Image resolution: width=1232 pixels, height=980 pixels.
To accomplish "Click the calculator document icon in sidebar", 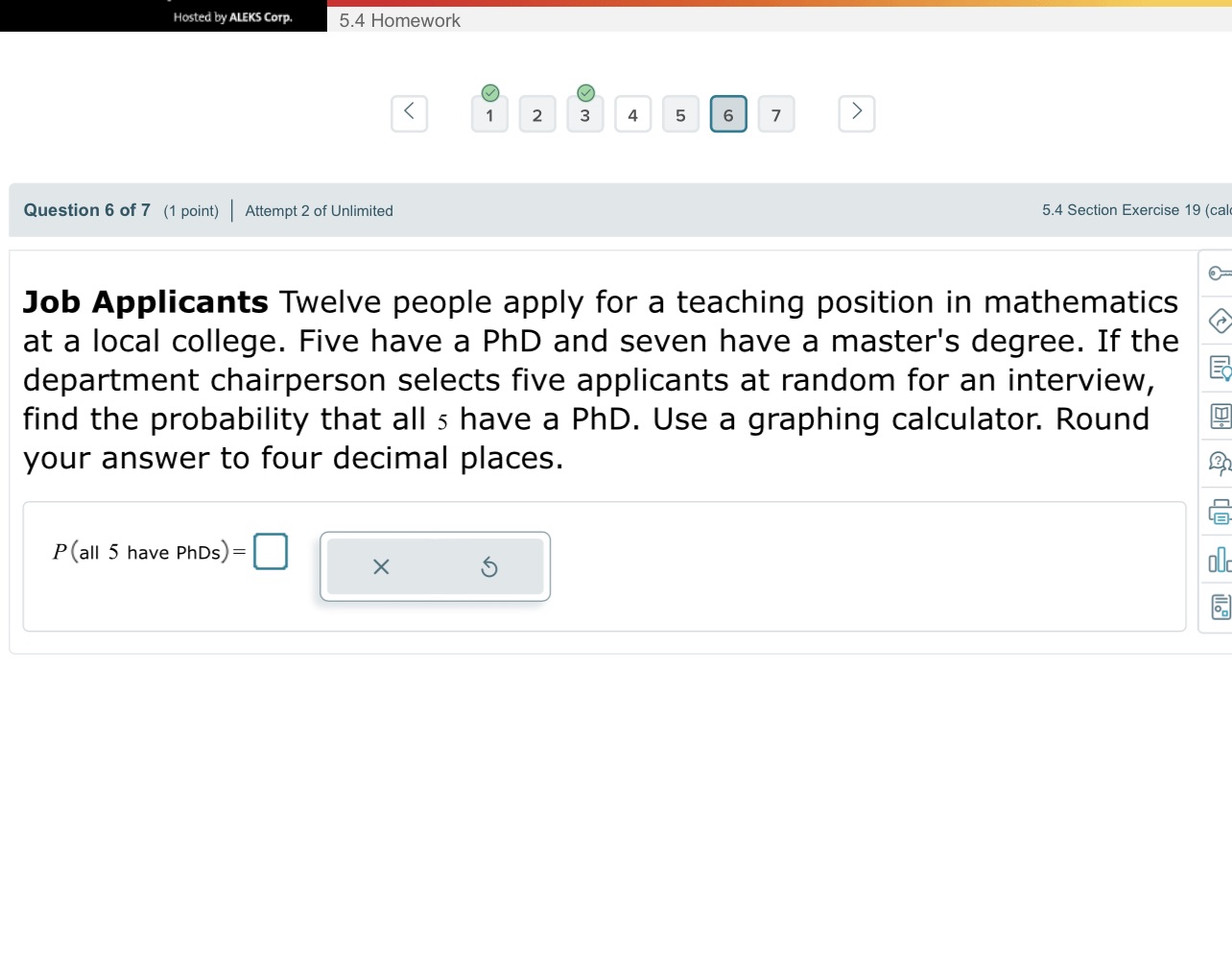I will click(x=1220, y=607).
